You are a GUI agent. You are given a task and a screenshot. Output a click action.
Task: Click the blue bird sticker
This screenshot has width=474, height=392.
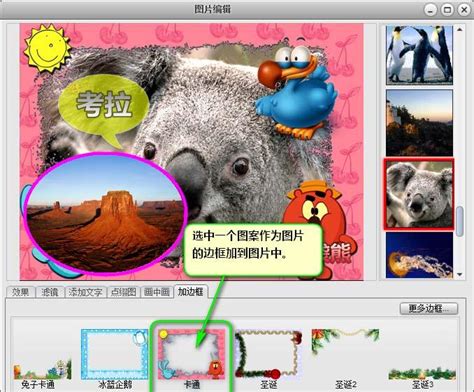296,92
